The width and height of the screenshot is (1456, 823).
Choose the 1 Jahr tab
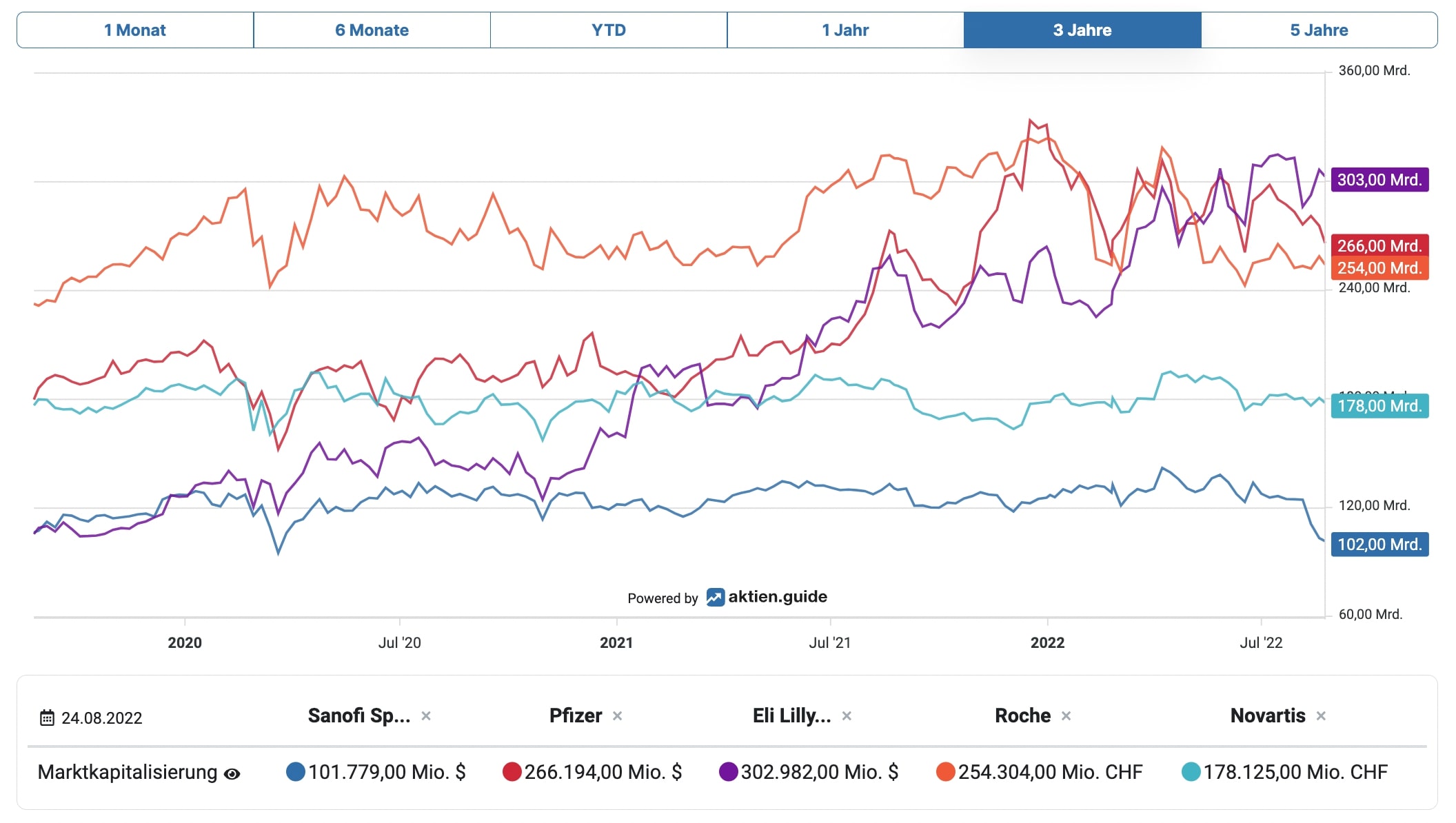click(845, 30)
